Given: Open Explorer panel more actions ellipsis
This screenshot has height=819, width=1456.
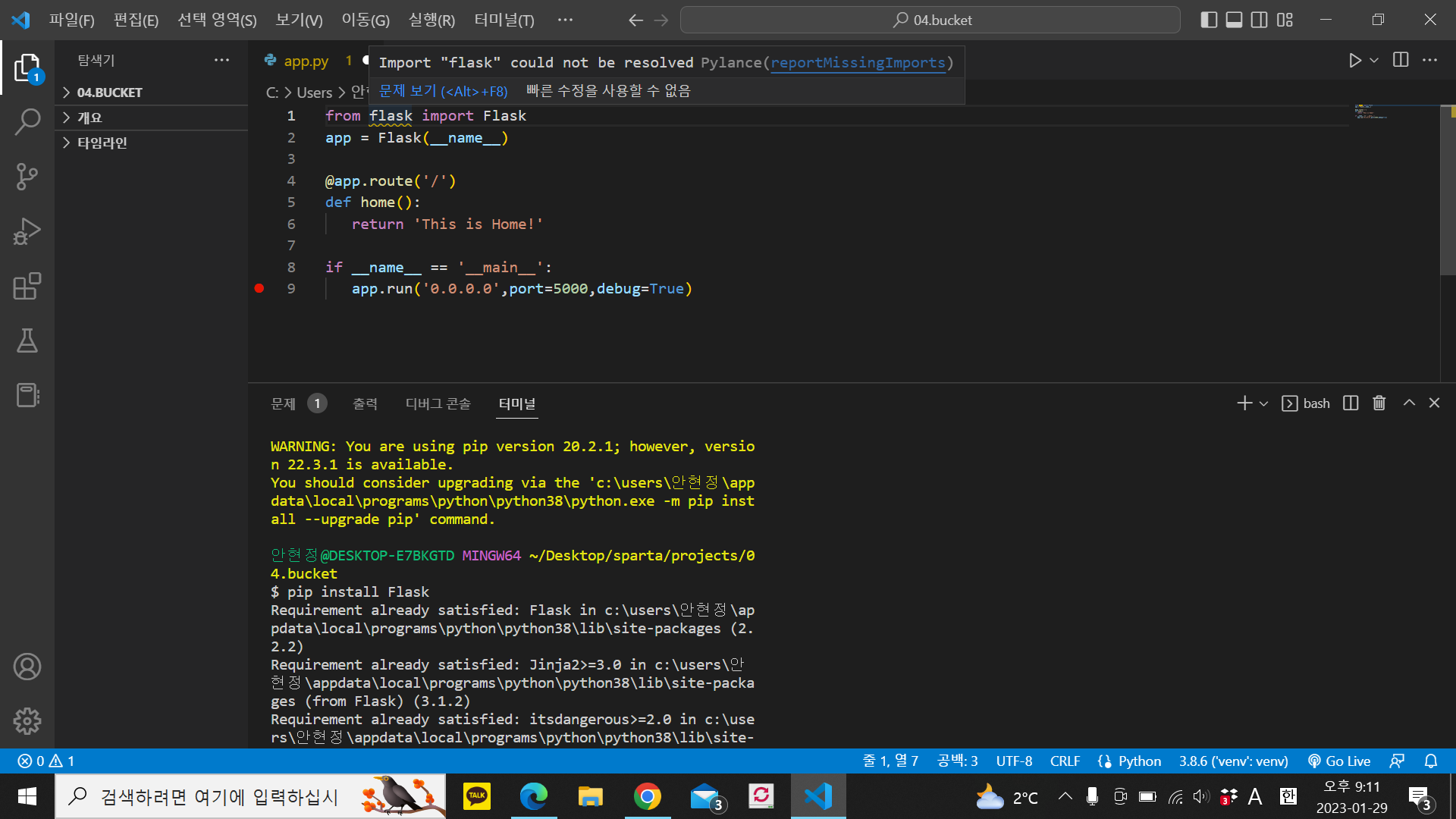Looking at the screenshot, I should tap(221, 60).
